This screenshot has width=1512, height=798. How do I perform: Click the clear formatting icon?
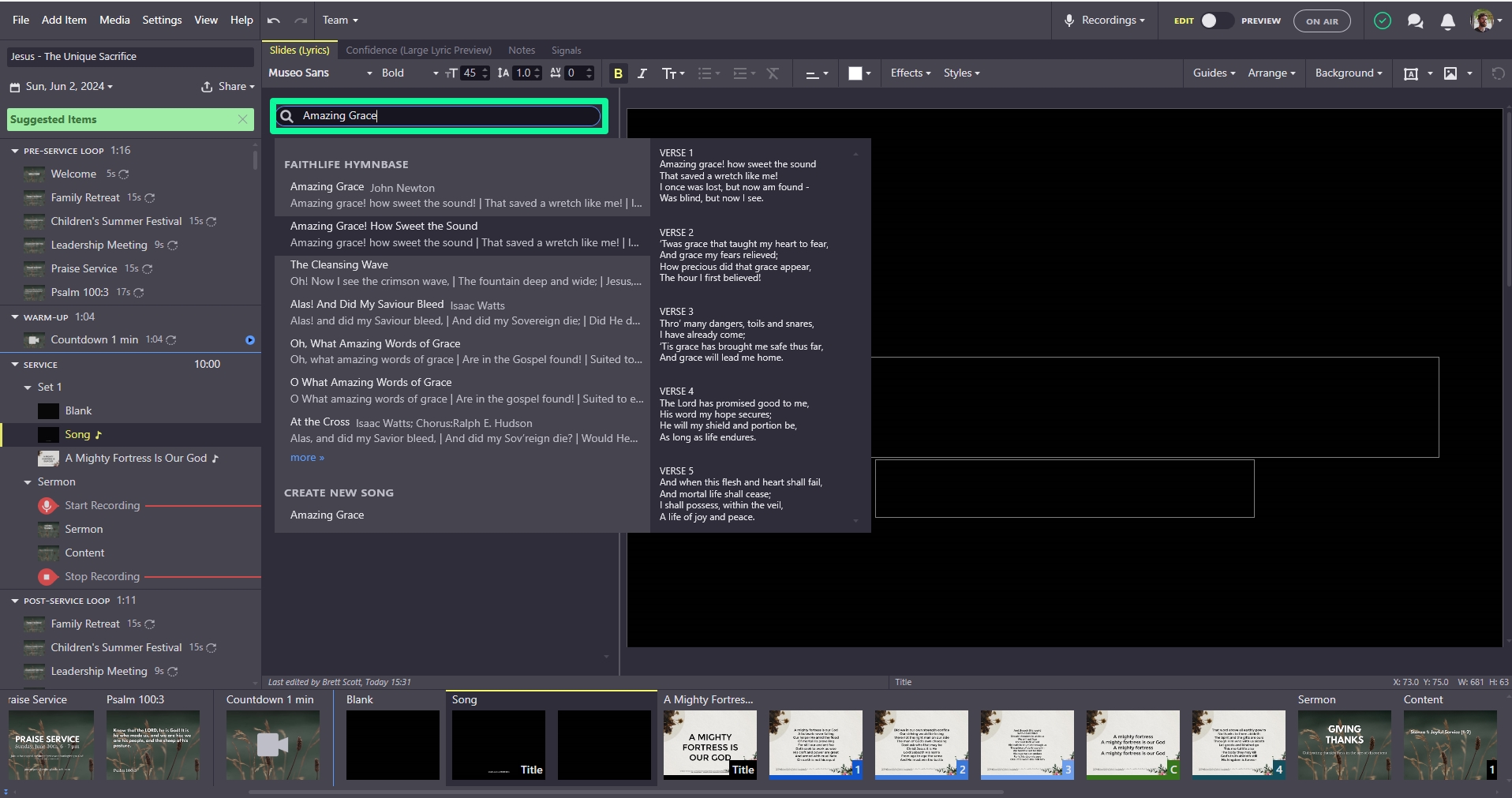click(773, 73)
